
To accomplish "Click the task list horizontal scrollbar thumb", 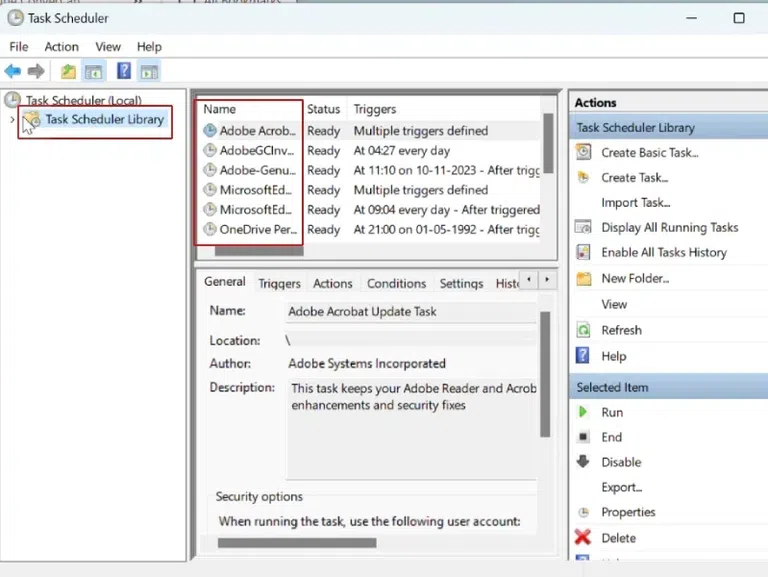I will click(x=259, y=251).
